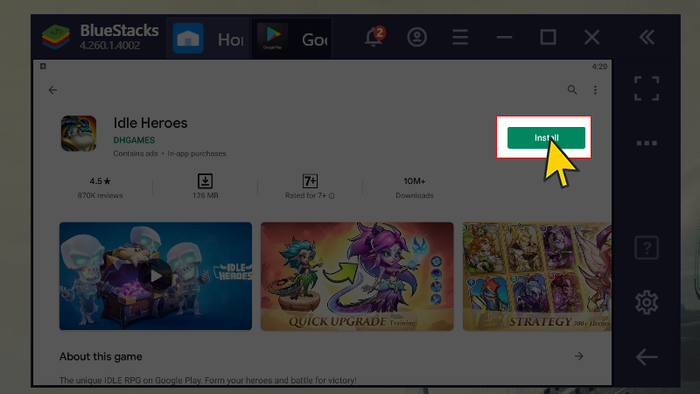Click the Android back arrow in the sidebar
The height and width of the screenshot is (394, 700).
646,357
